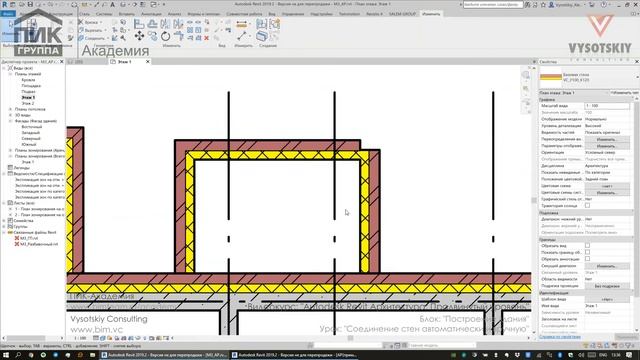Select Кровля floor plan in browser

coord(28,80)
